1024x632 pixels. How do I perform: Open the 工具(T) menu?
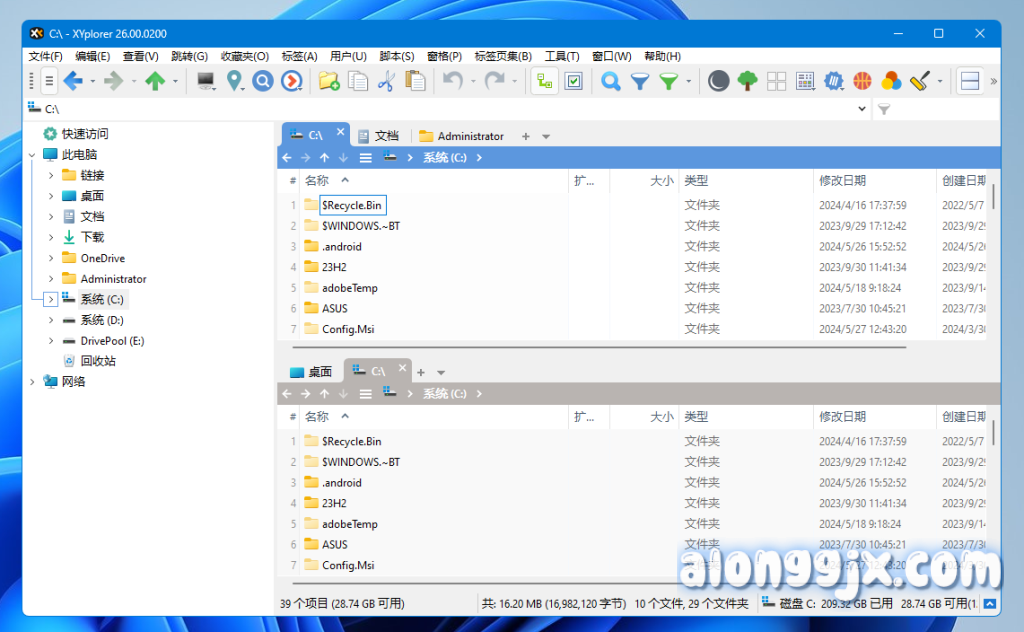coord(561,56)
